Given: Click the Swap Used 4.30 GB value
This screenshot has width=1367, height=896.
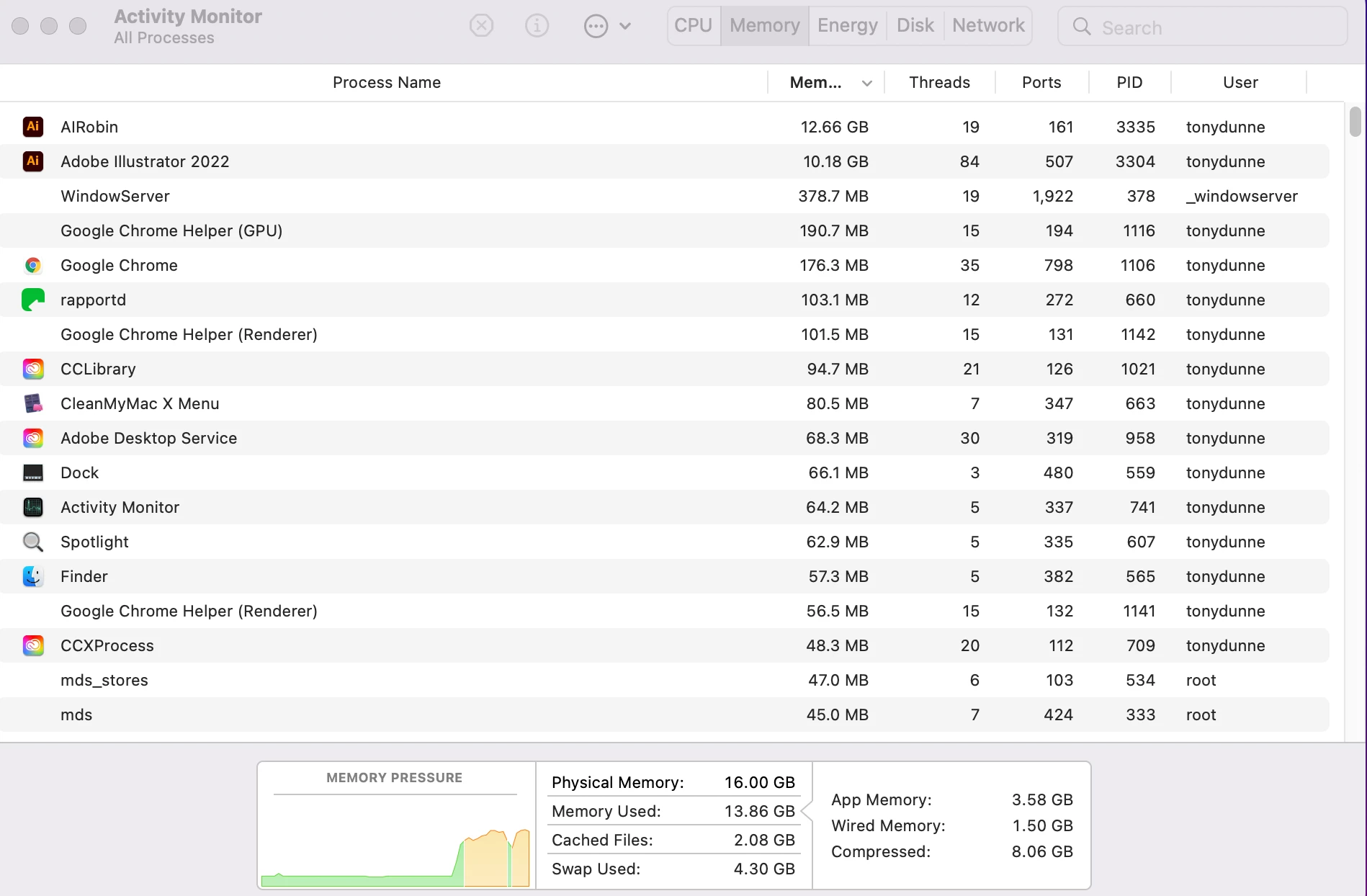Looking at the screenshot, I should pyautogui.click(x=764, y=869).
